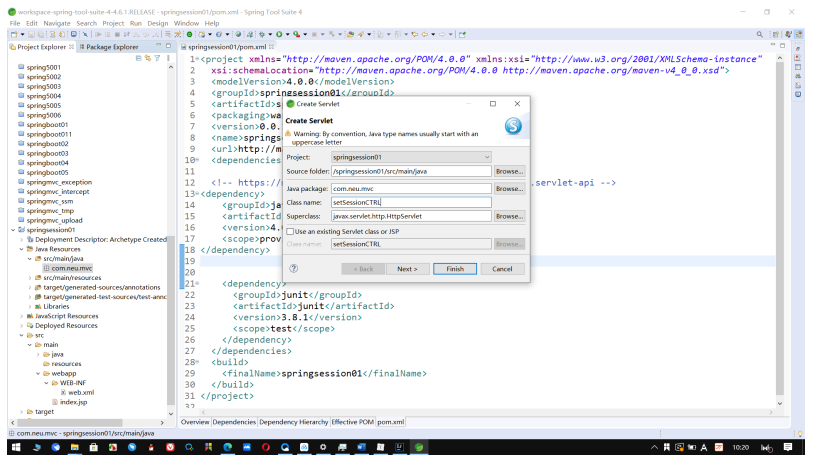The width and height of the screenshot is (825, 467).
Task: Click the Word taskbar icon
Action: (361, 447)
